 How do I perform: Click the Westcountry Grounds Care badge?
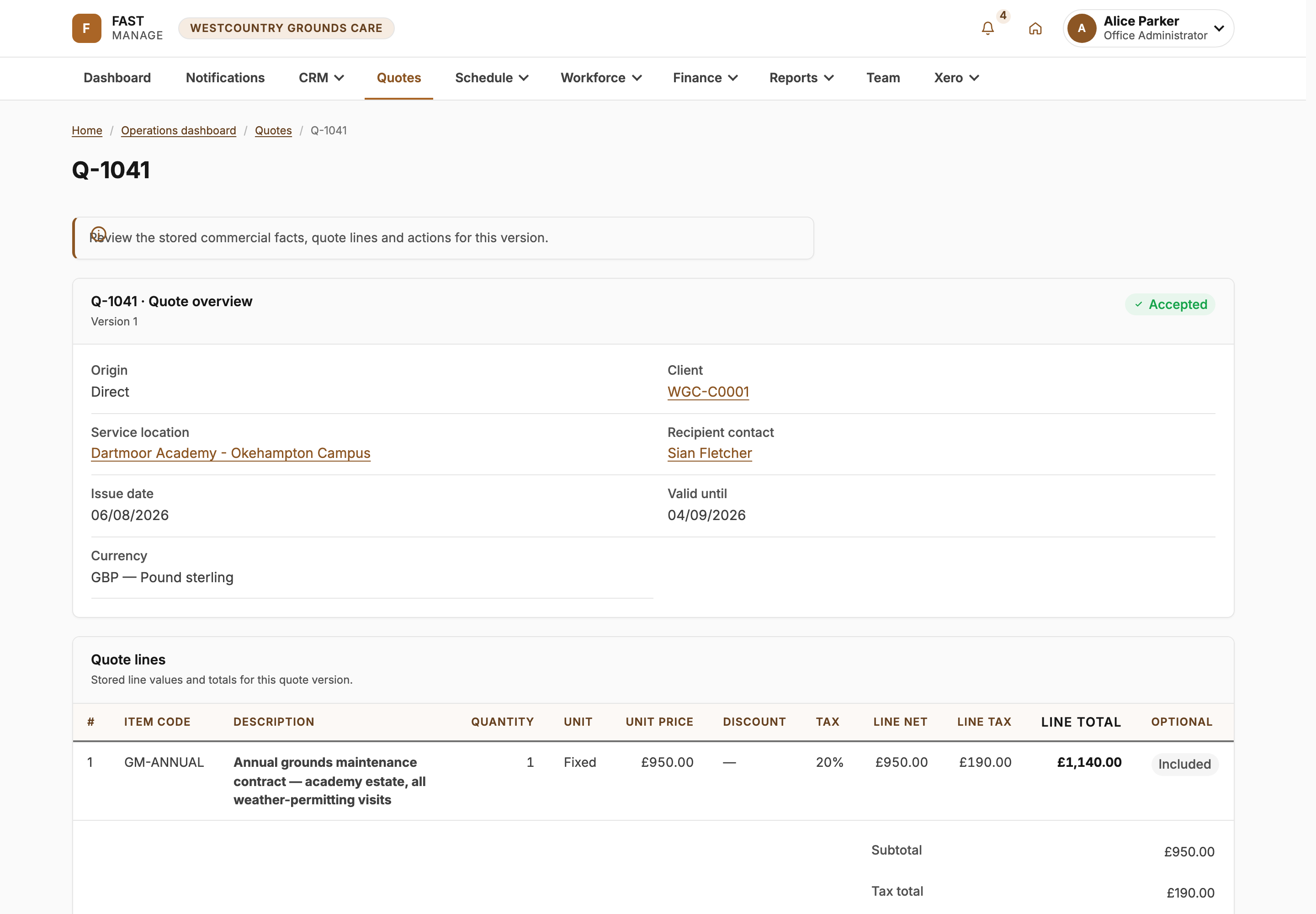click(287, 28)
